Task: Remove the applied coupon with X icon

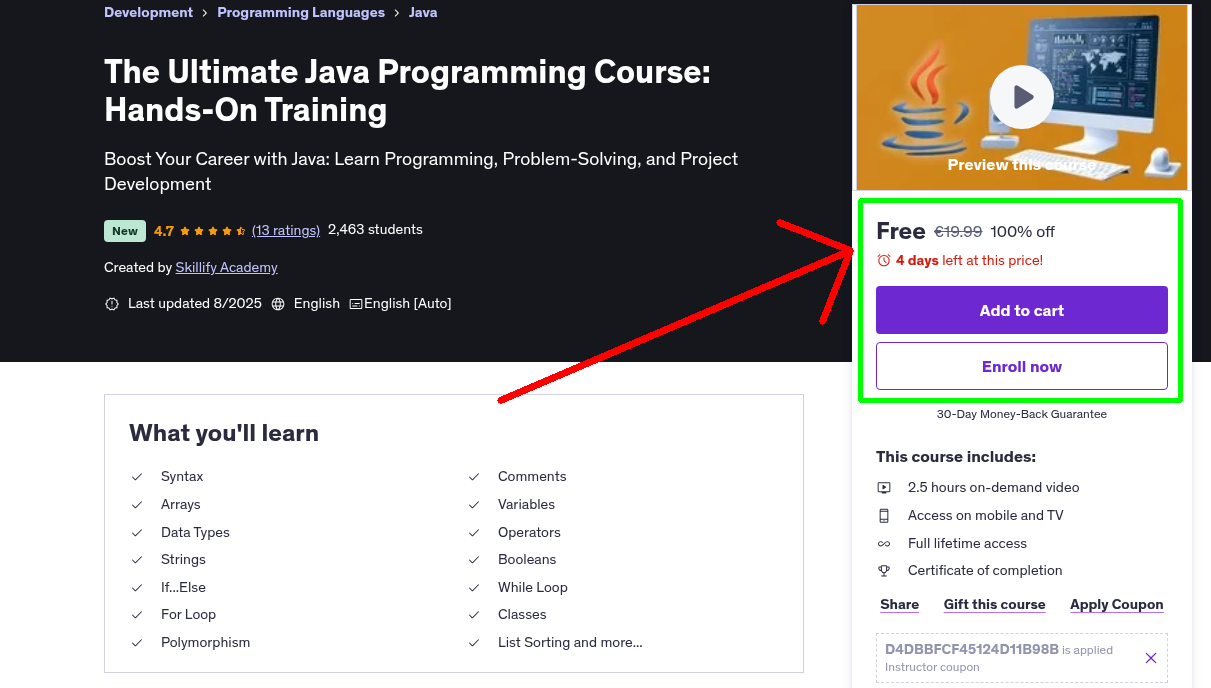Action: (1151, 658)
